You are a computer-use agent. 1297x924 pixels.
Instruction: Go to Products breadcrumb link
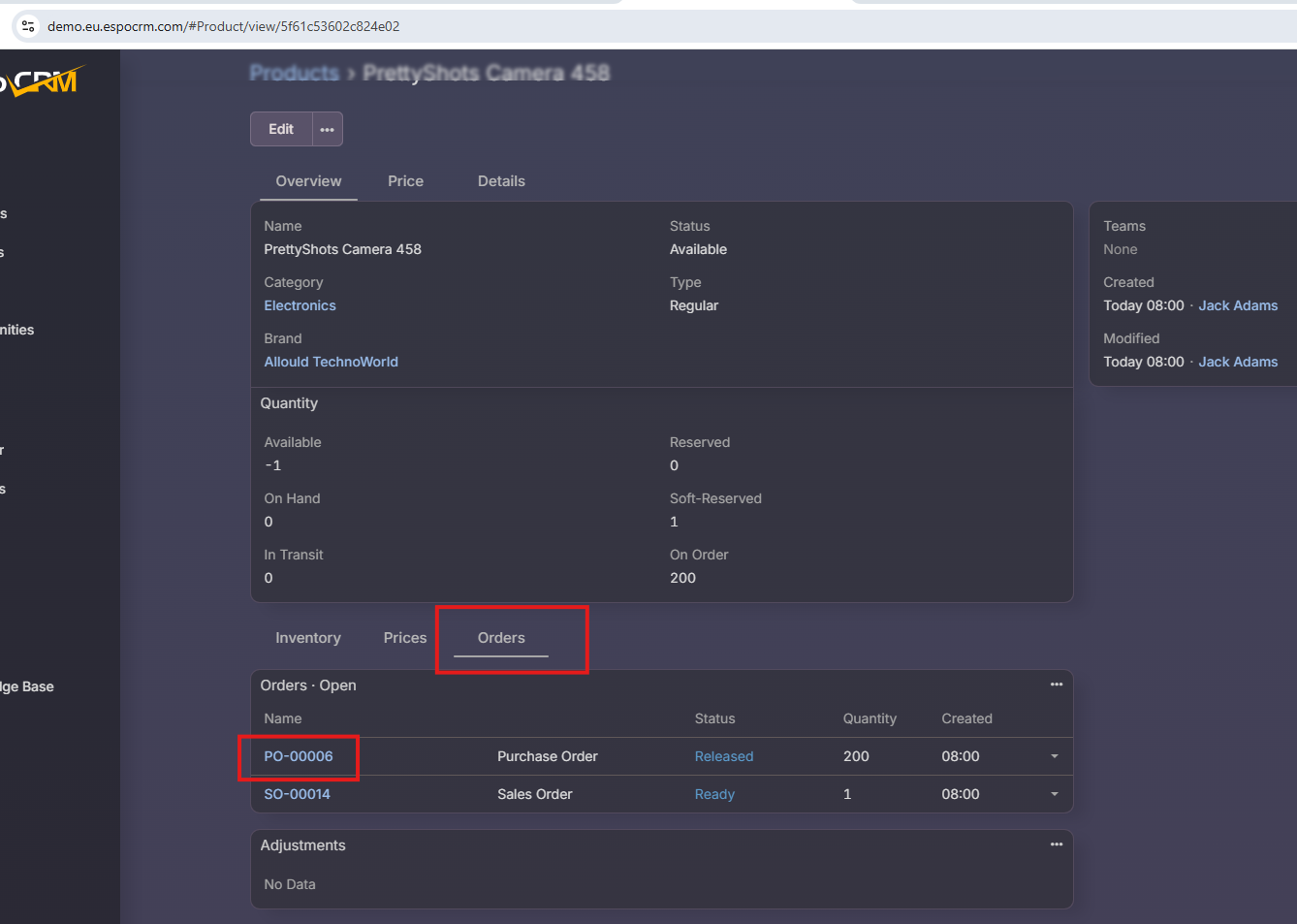(294, 73)
